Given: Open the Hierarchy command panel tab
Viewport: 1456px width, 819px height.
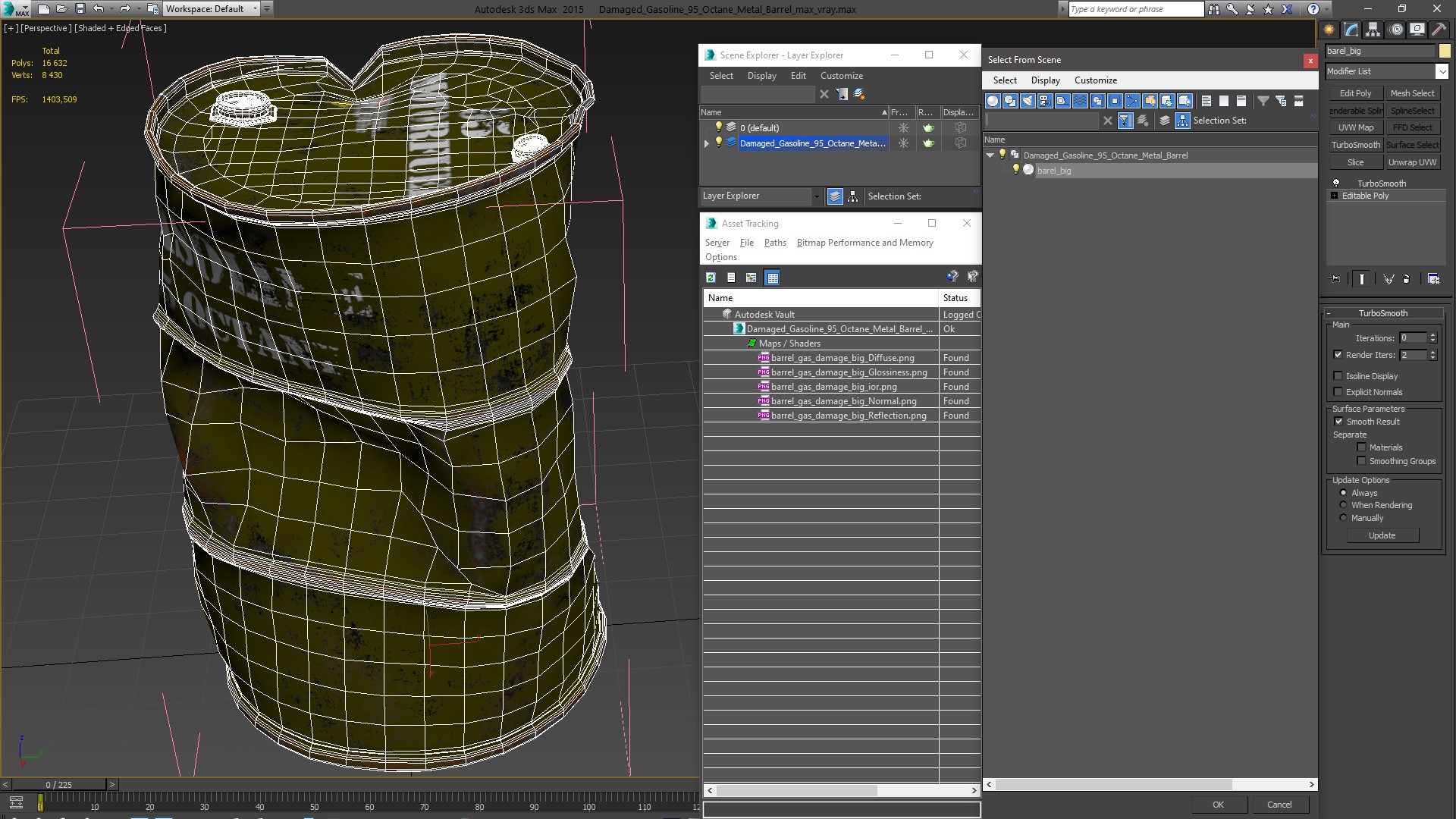Looking at the screenshot, I should [x=1373, y=30].
